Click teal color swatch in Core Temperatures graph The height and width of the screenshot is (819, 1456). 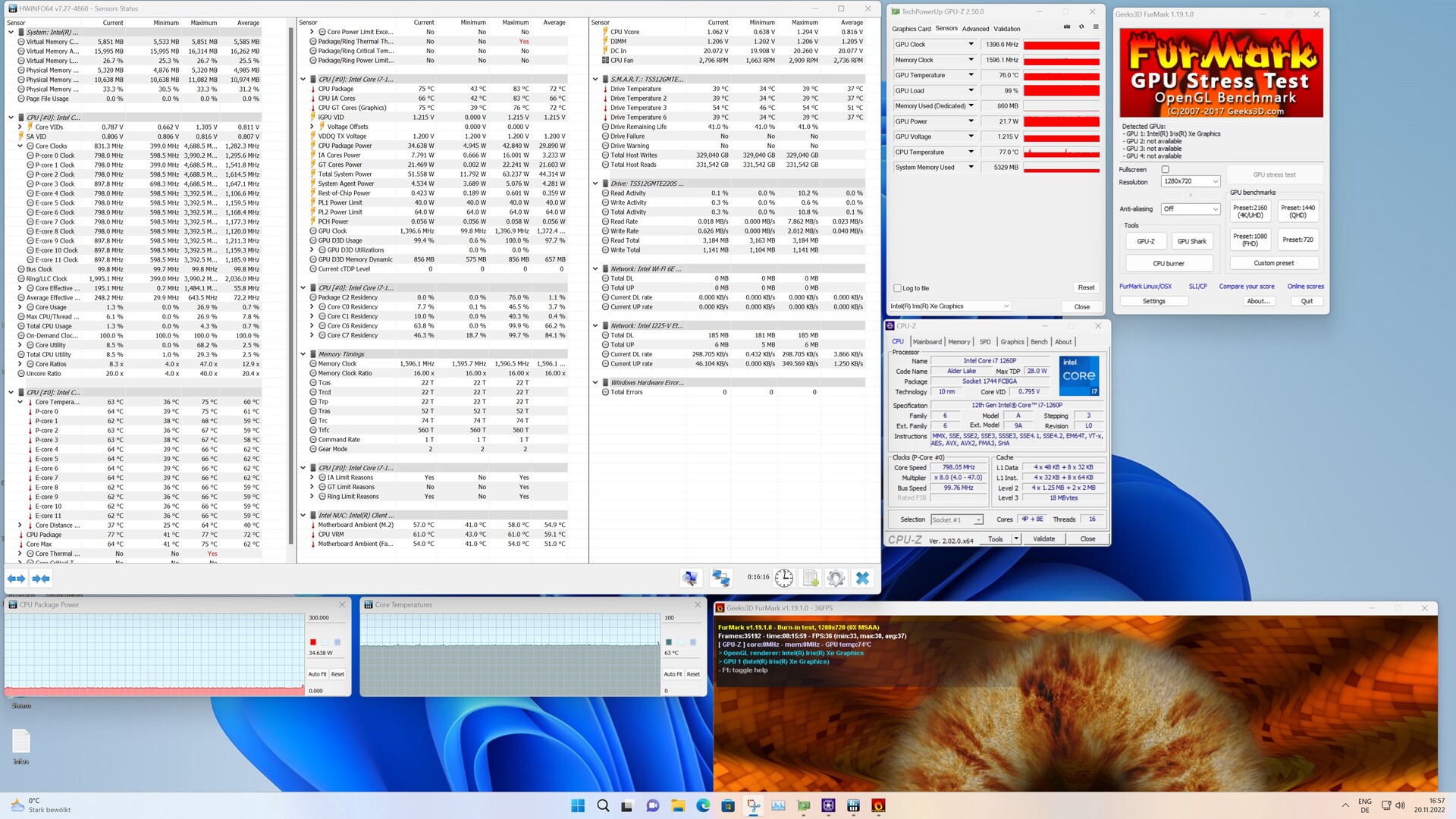pyautogui.click(x=669, y=642)
